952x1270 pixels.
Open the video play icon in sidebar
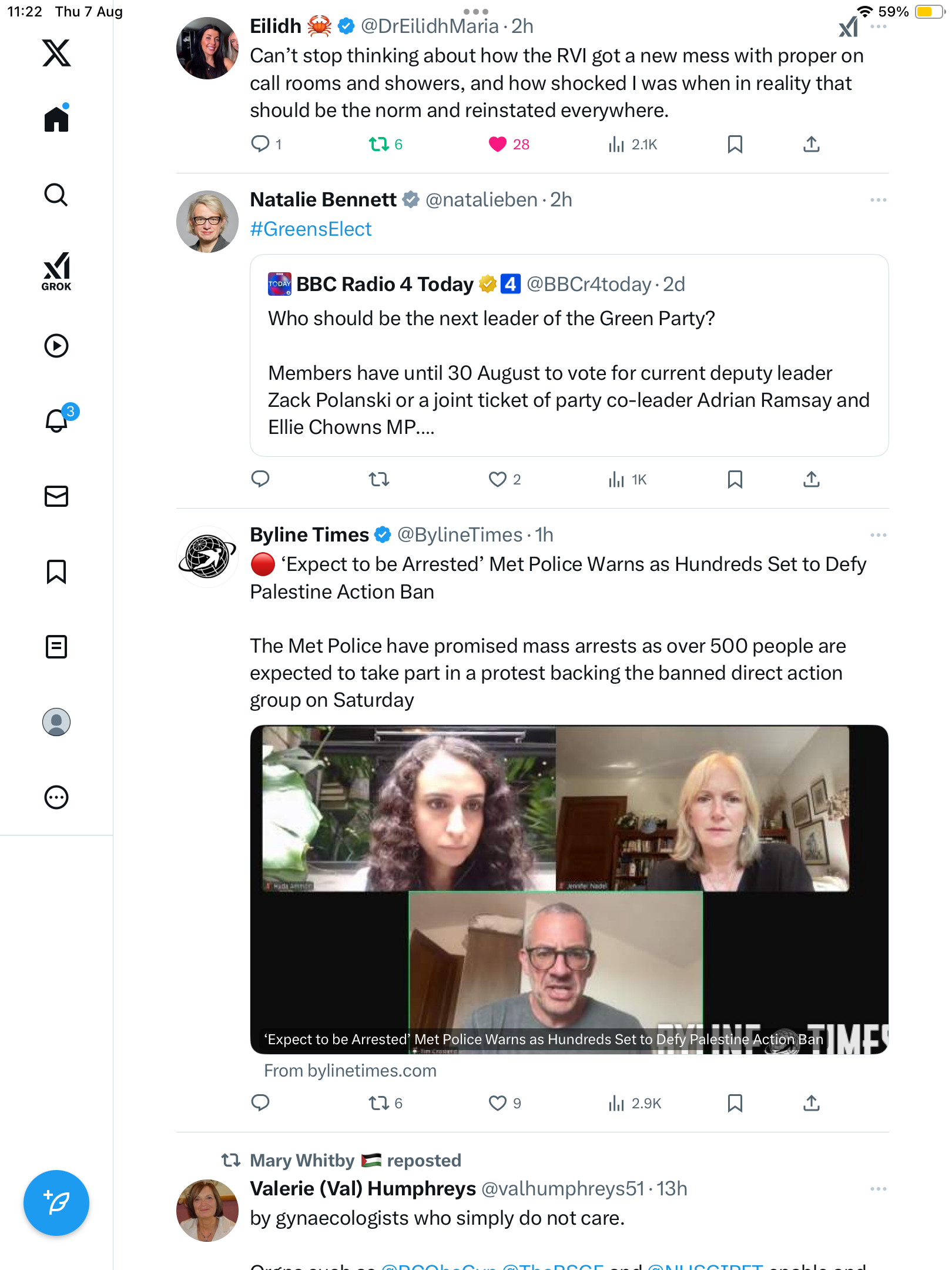pyautogui.click(x=56, y=346)
